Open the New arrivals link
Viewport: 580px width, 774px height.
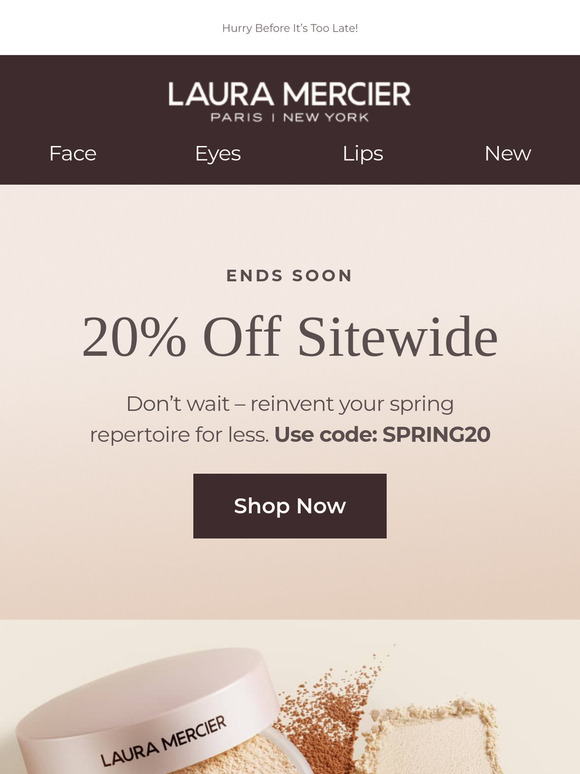[x=508, y=154]
